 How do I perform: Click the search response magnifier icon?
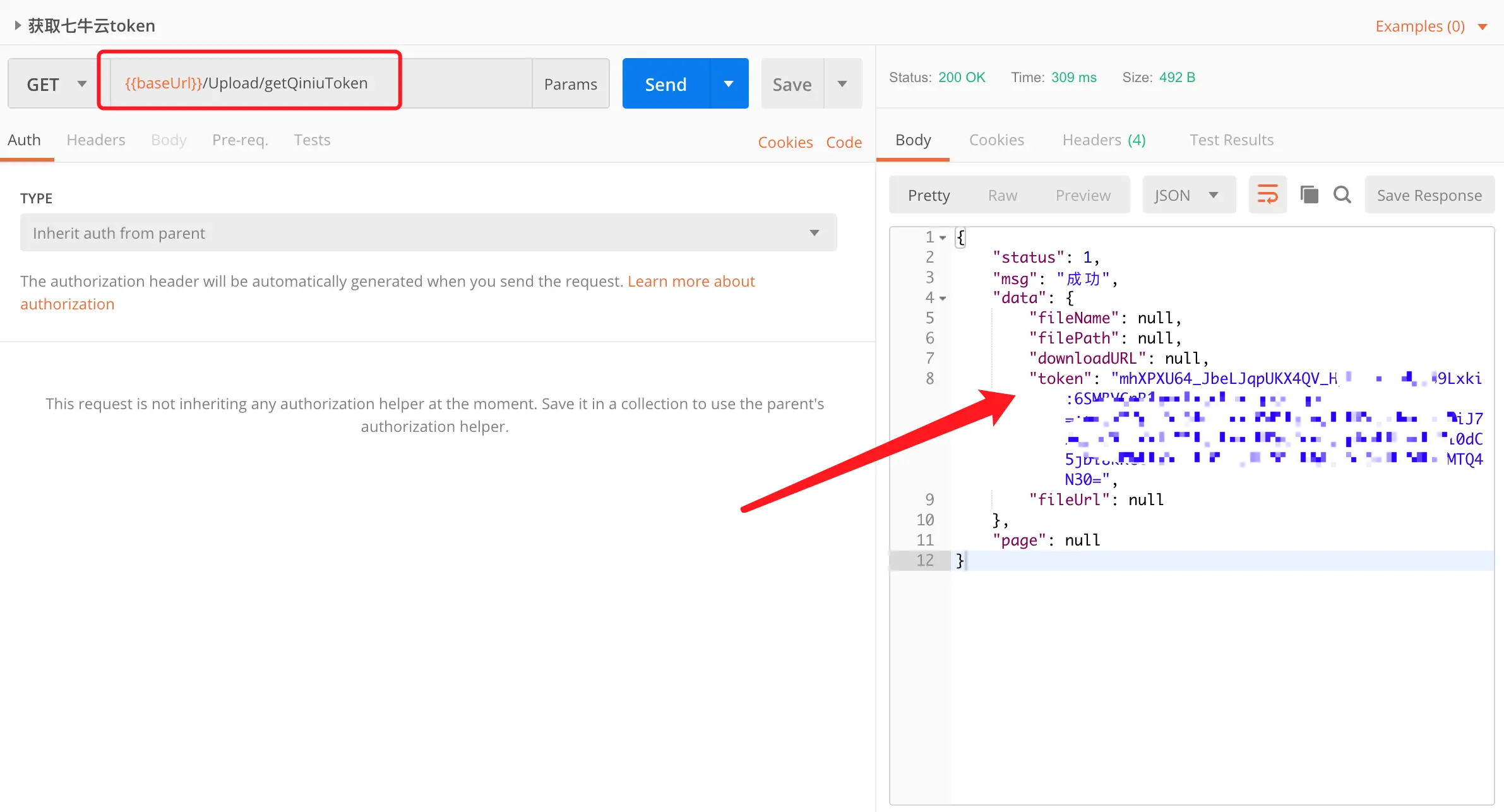tap(1342, 194)
